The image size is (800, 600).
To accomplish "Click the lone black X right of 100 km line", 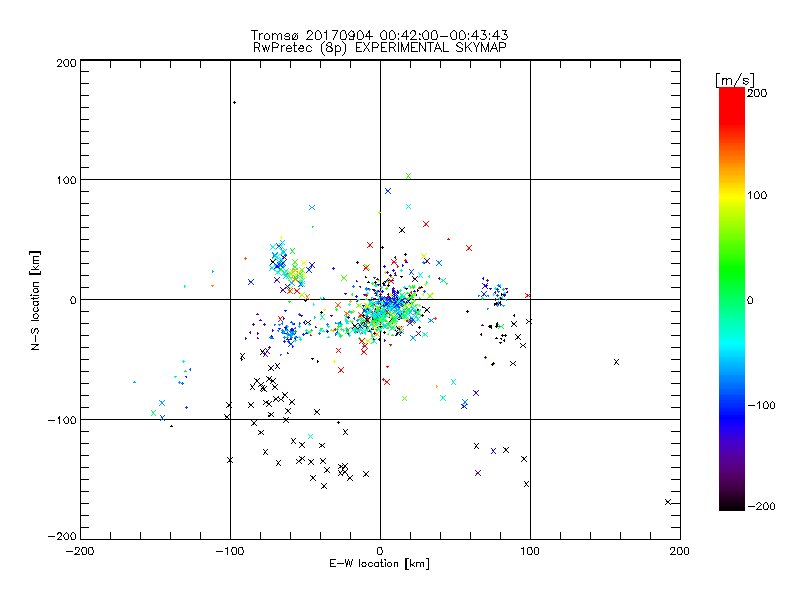I will (x=616, y=362).
